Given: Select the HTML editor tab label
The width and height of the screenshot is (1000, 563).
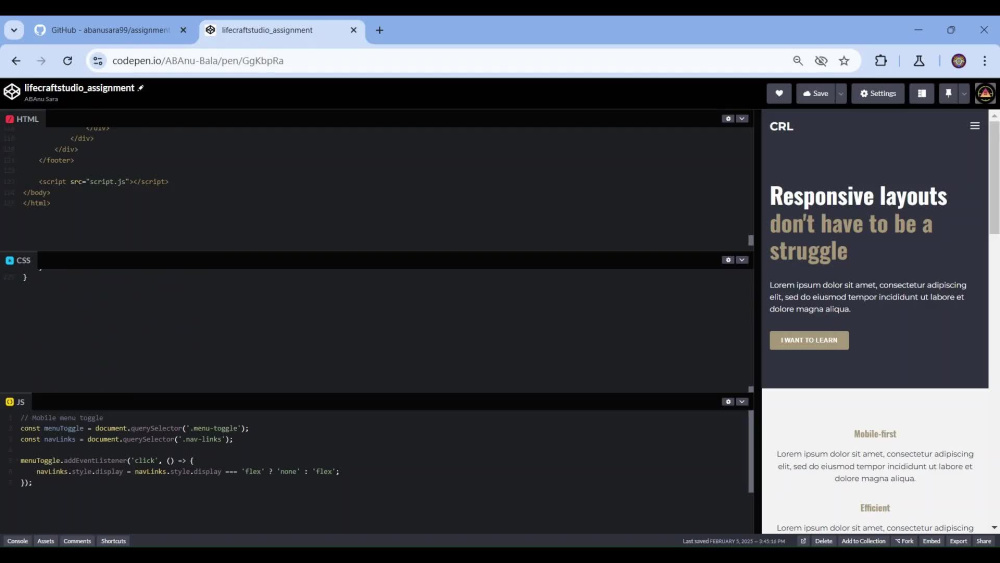Looking at the screenshot, I should pos(22,119).
